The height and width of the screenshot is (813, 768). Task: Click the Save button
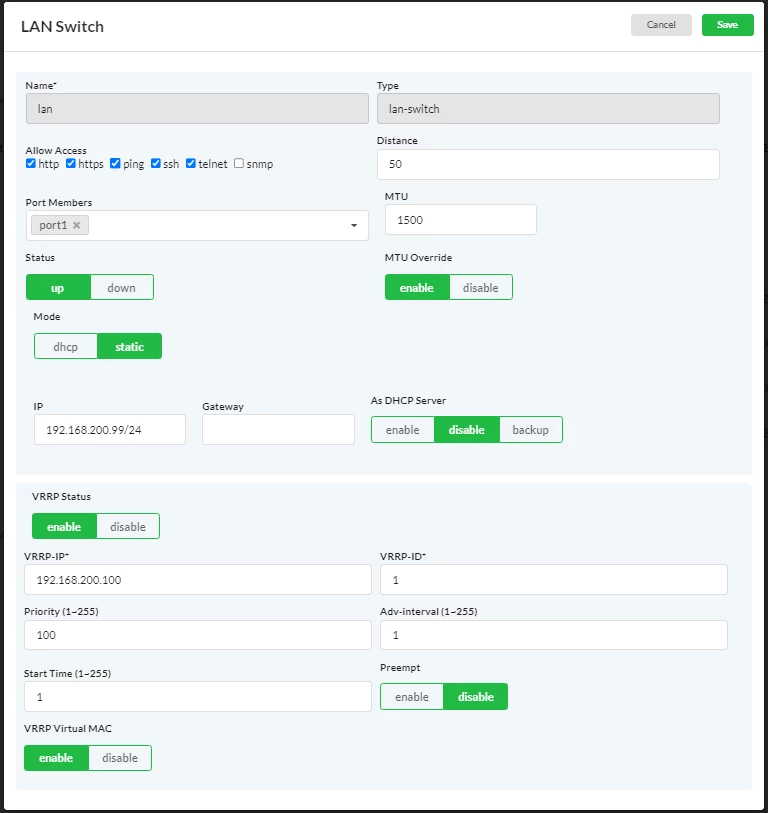(728, 25)
